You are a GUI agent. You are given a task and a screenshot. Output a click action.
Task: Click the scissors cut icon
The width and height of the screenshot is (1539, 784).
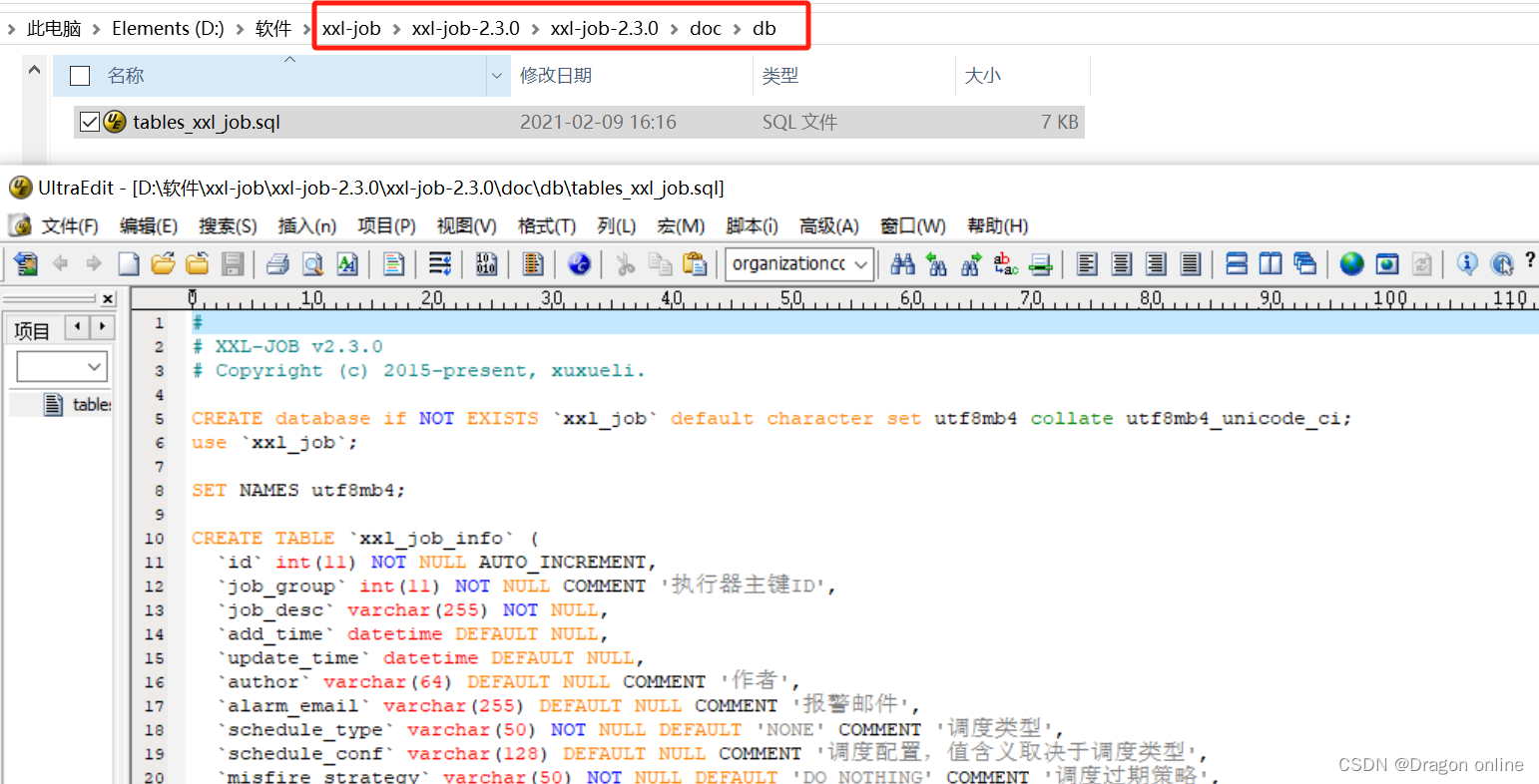(626, 263)
